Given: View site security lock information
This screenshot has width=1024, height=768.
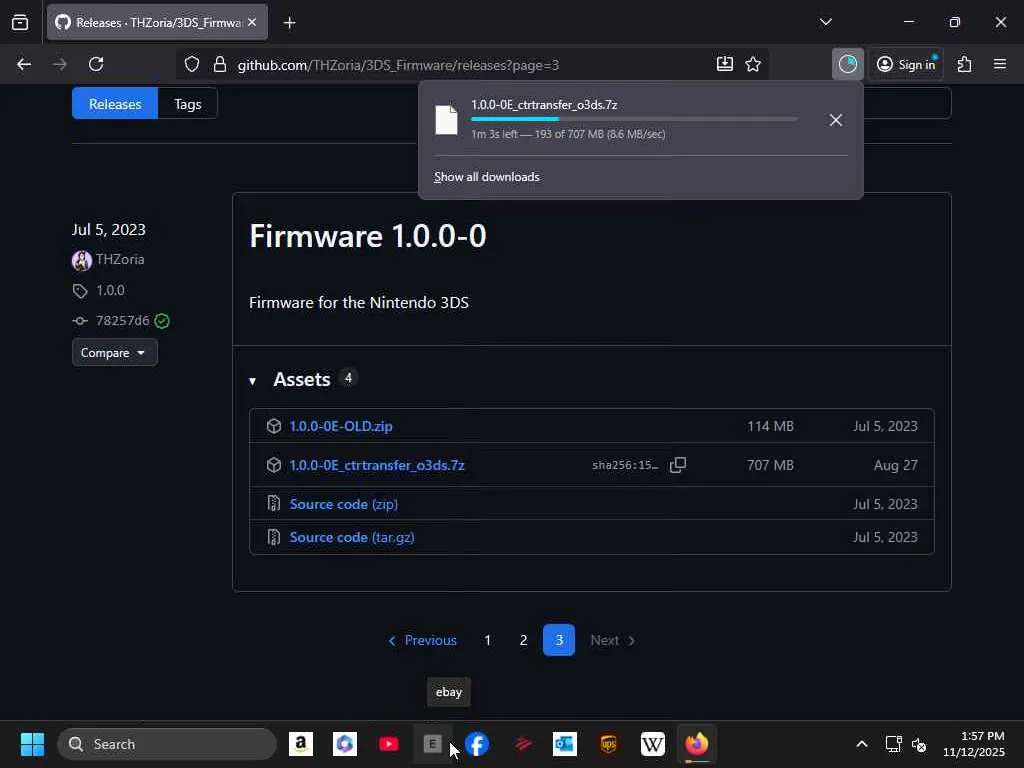Looking at the screenshot, I should click(x=220, y=64).
